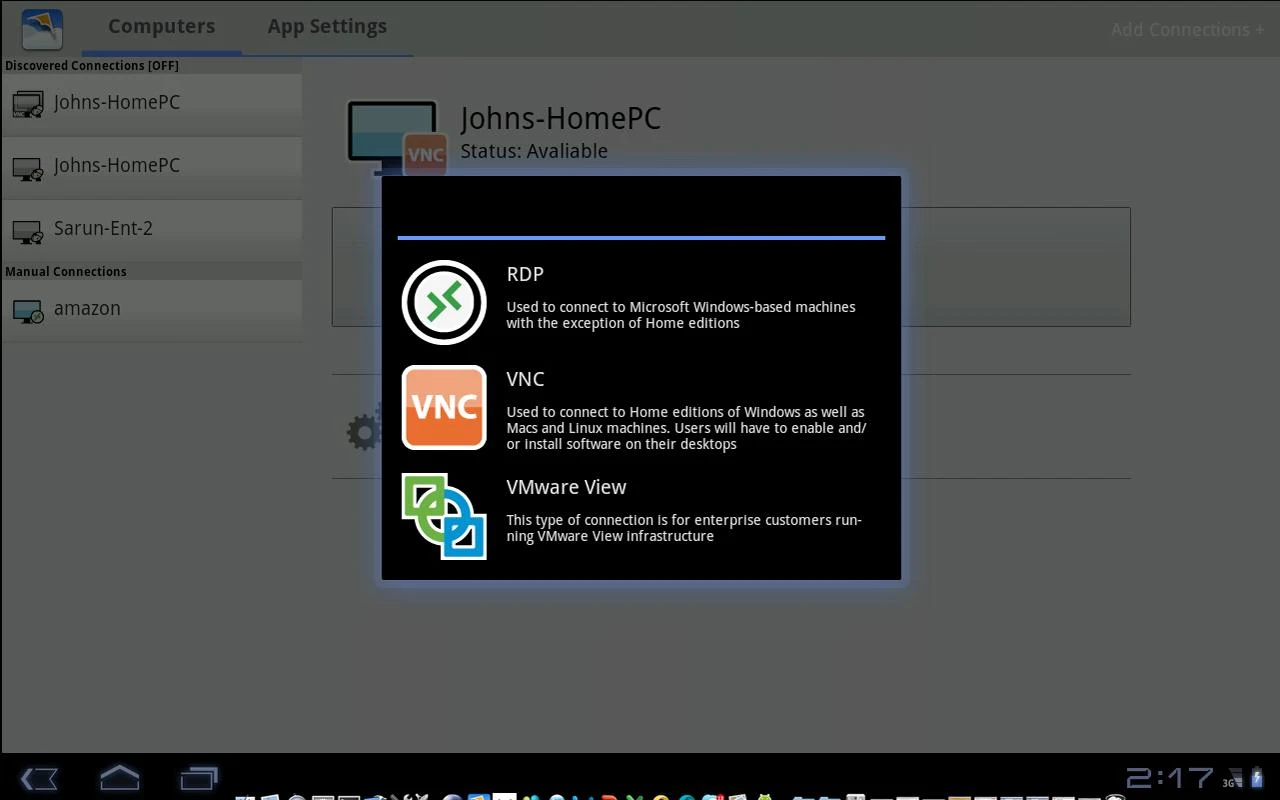The height and width of the screenshot is (800, 1280).
Task: Click the Add Connections + button
Action: click(x=1187, y=29)
